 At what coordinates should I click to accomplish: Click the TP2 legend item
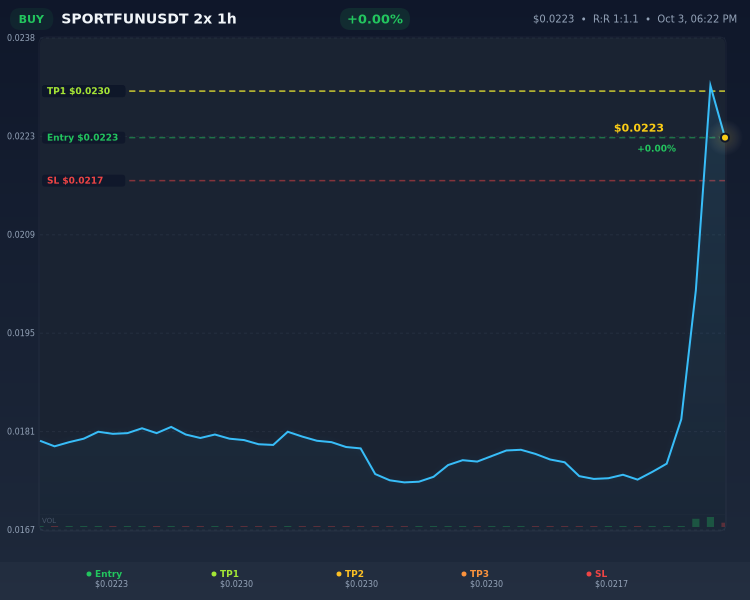[357, 578]
